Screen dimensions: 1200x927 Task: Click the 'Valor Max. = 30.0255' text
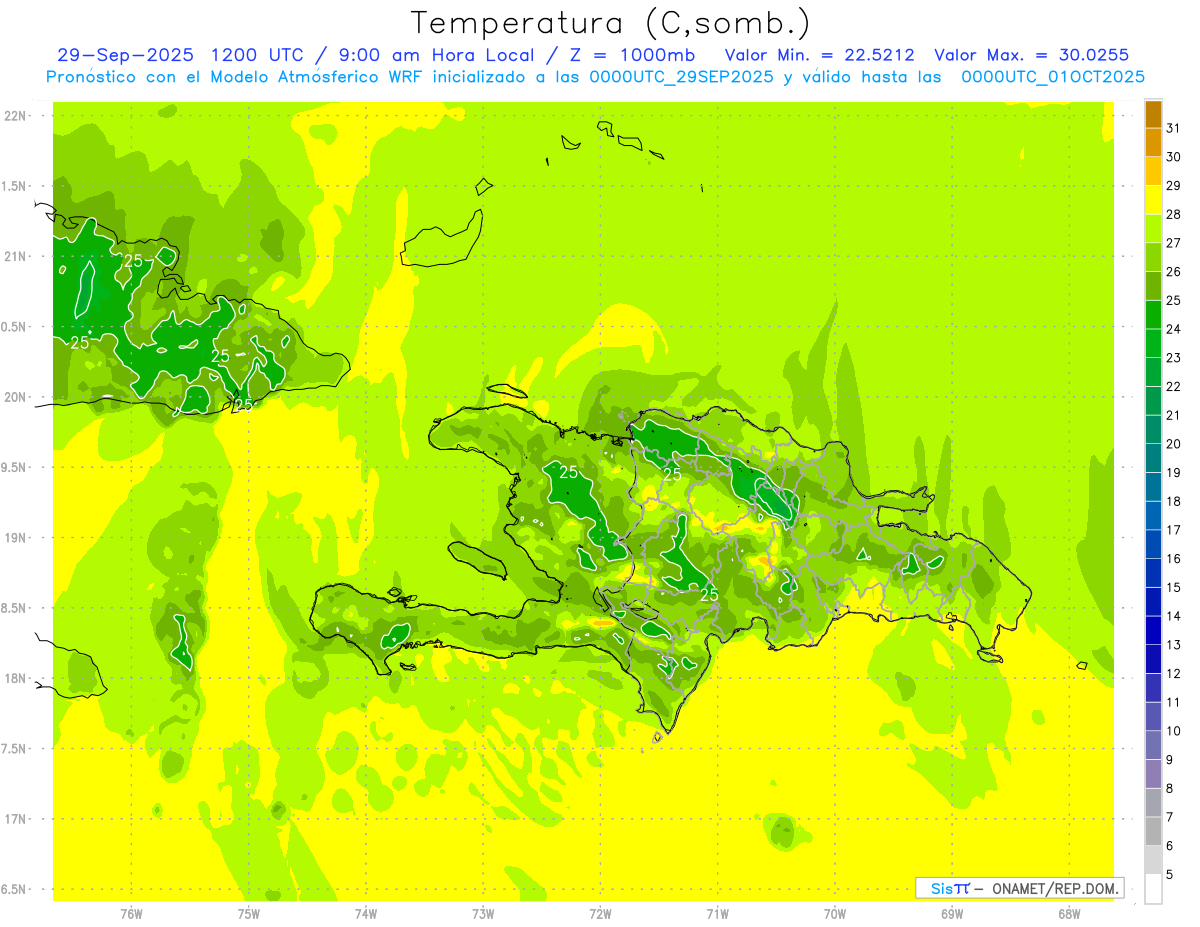(x=1031, y=55)
